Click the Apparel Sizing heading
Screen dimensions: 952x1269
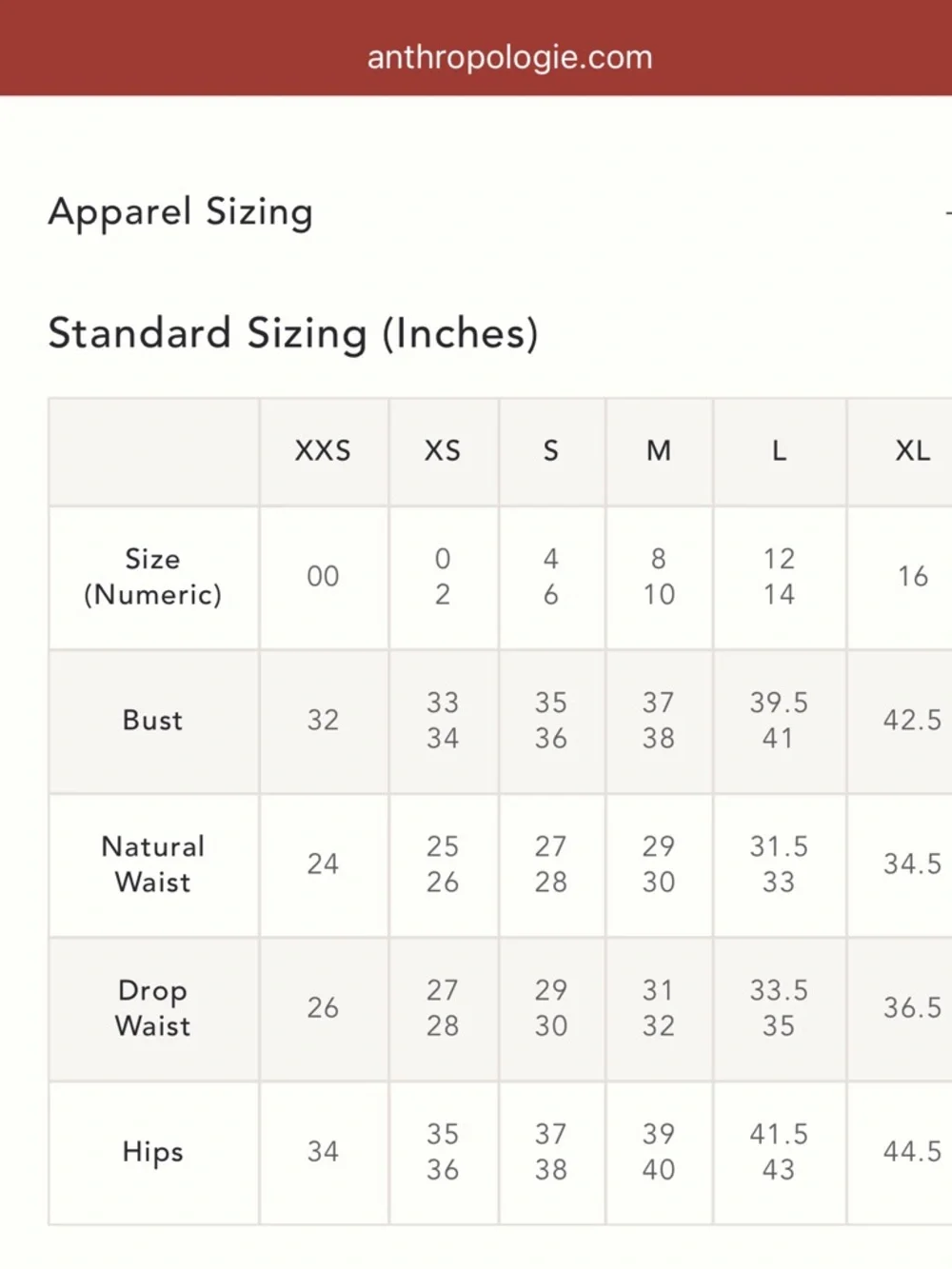(x=181, y=211)
